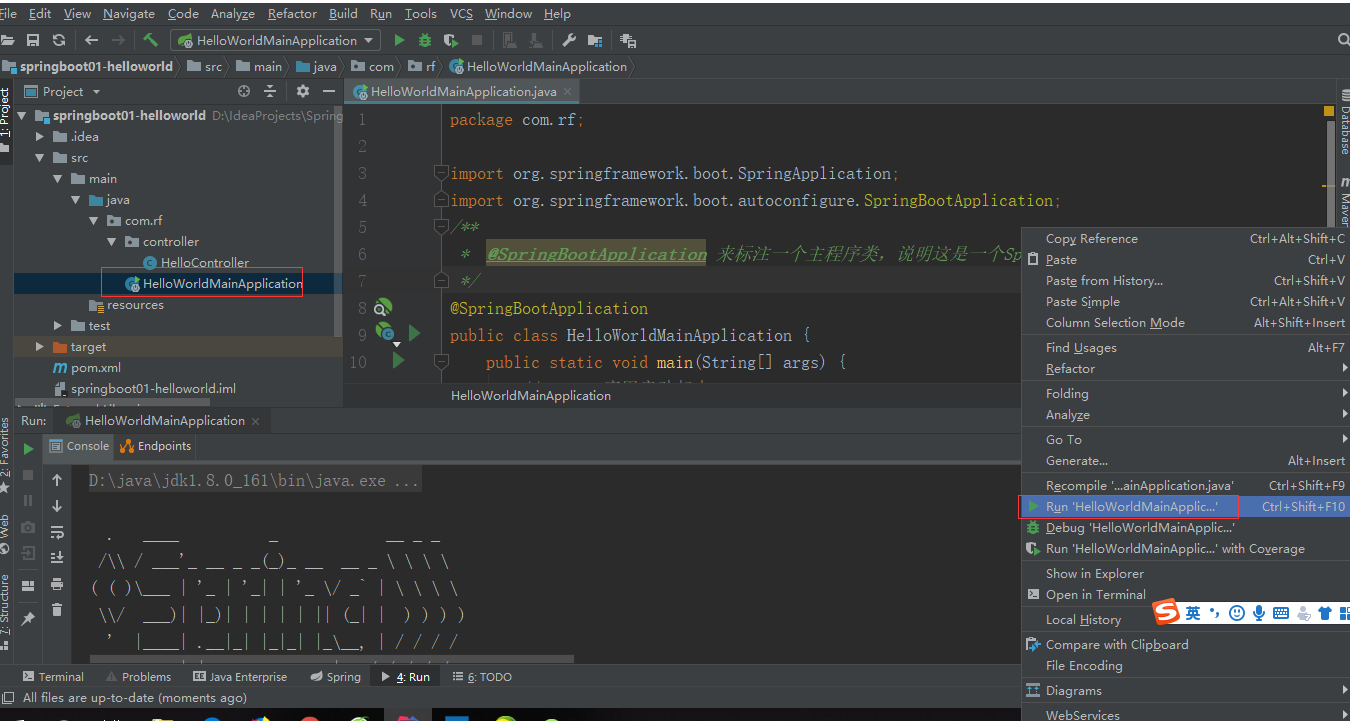Restore layout icon in Run panel
The width and height of the screenshot is (1350, 721).
(x=28, y=585)
